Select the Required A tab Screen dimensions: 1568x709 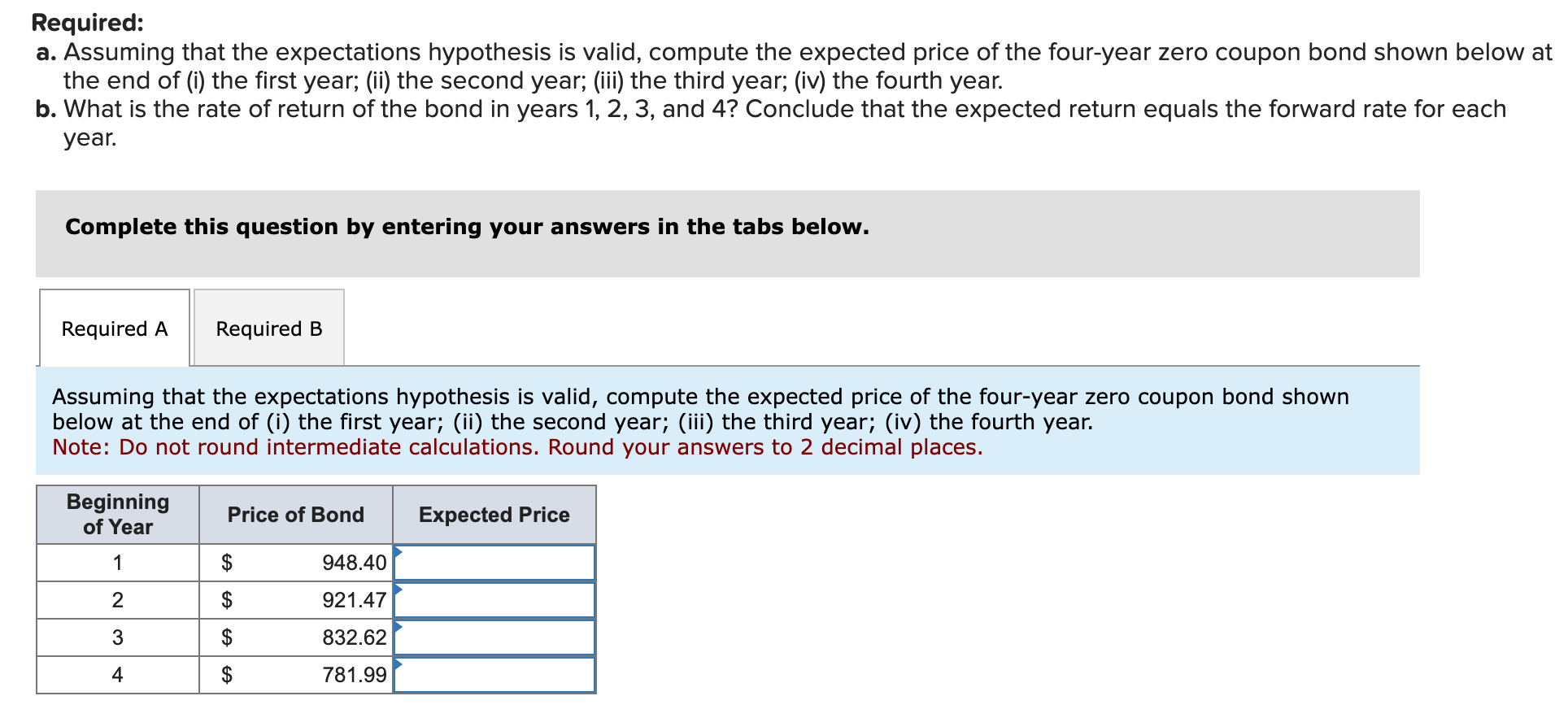[114, 328]
